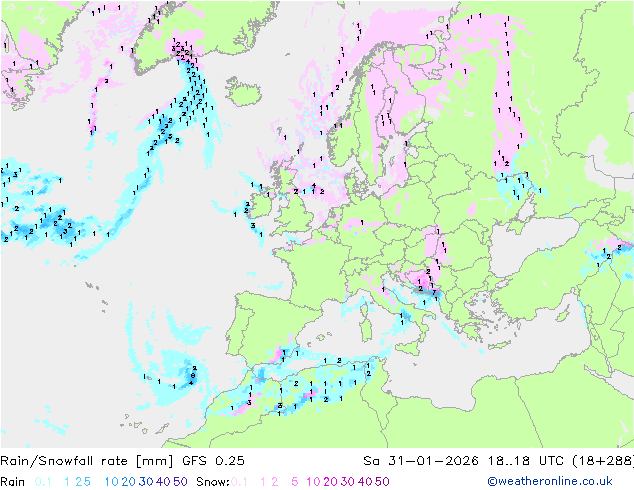This screenshot has height=490, width=634.
Task: Pick the Rain 20 legend color value
Action: (129, 482)
